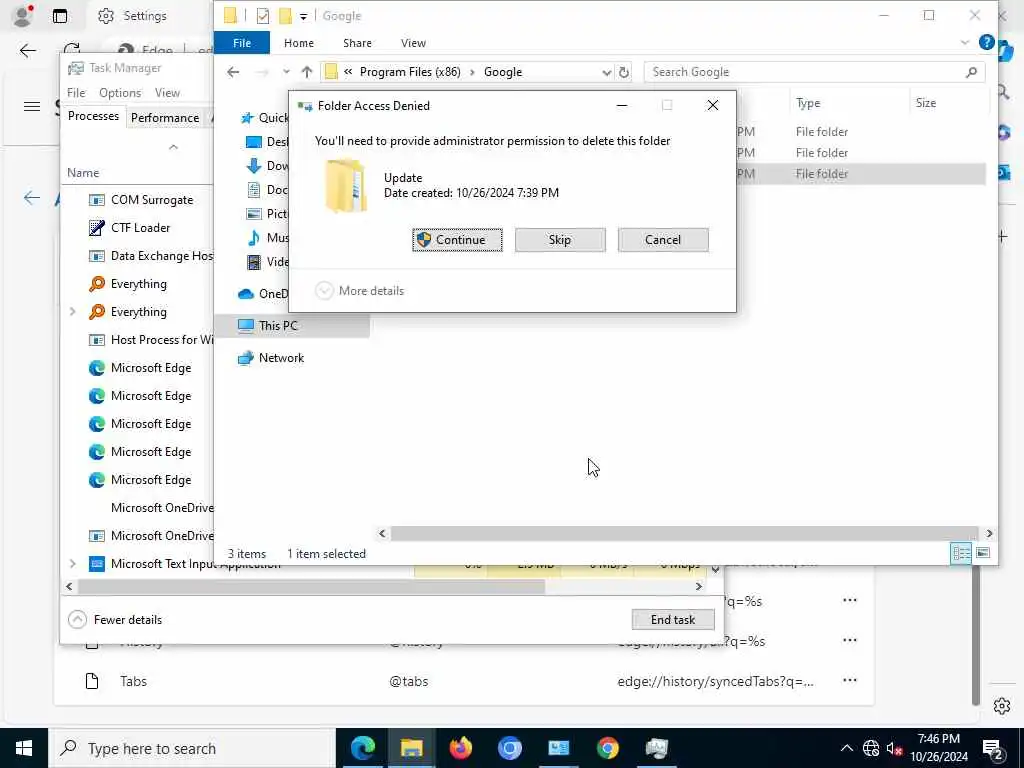
Task: Click Name column header in Task Manager
Action: [x=83, y=172]
